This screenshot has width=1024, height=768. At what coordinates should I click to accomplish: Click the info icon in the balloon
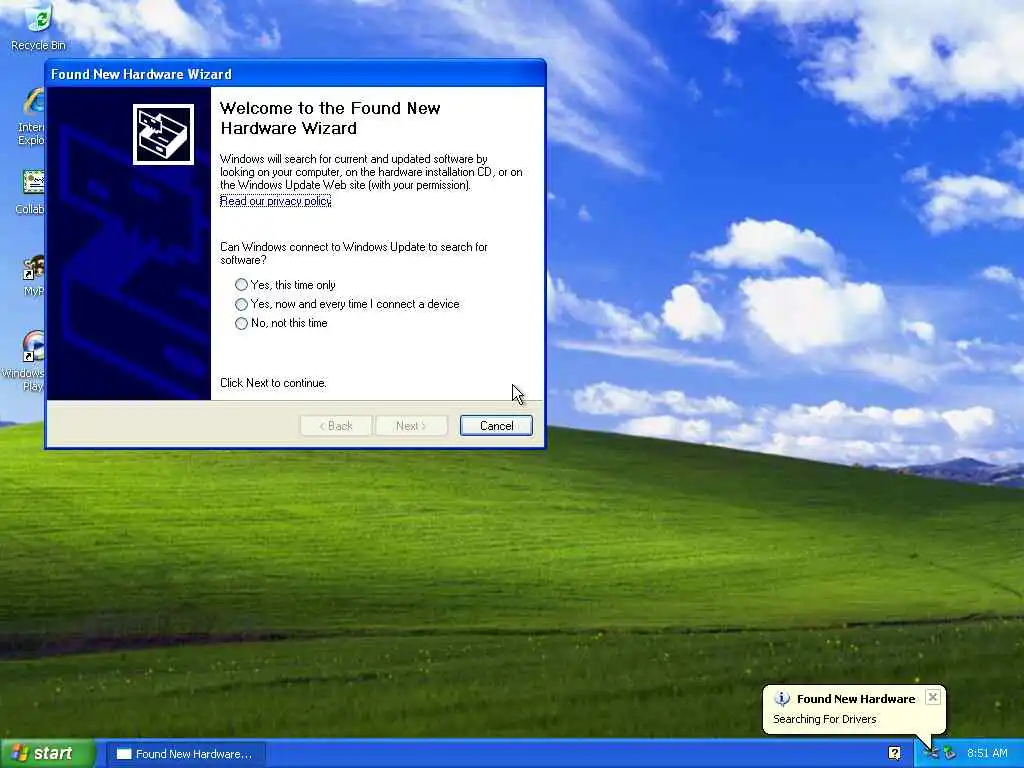tap(782, 699)
